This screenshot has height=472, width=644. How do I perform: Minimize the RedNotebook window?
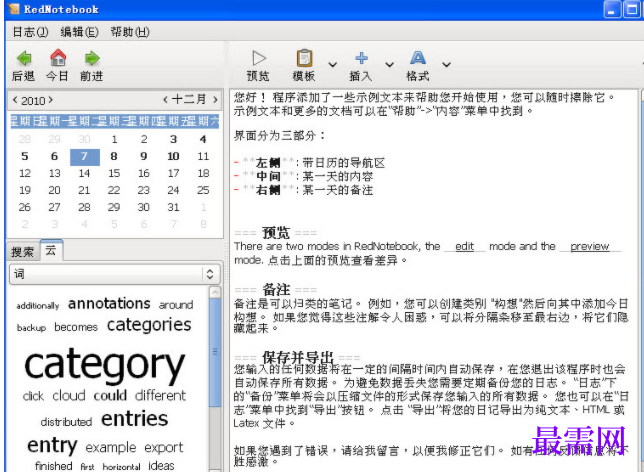tap(612, 9)
